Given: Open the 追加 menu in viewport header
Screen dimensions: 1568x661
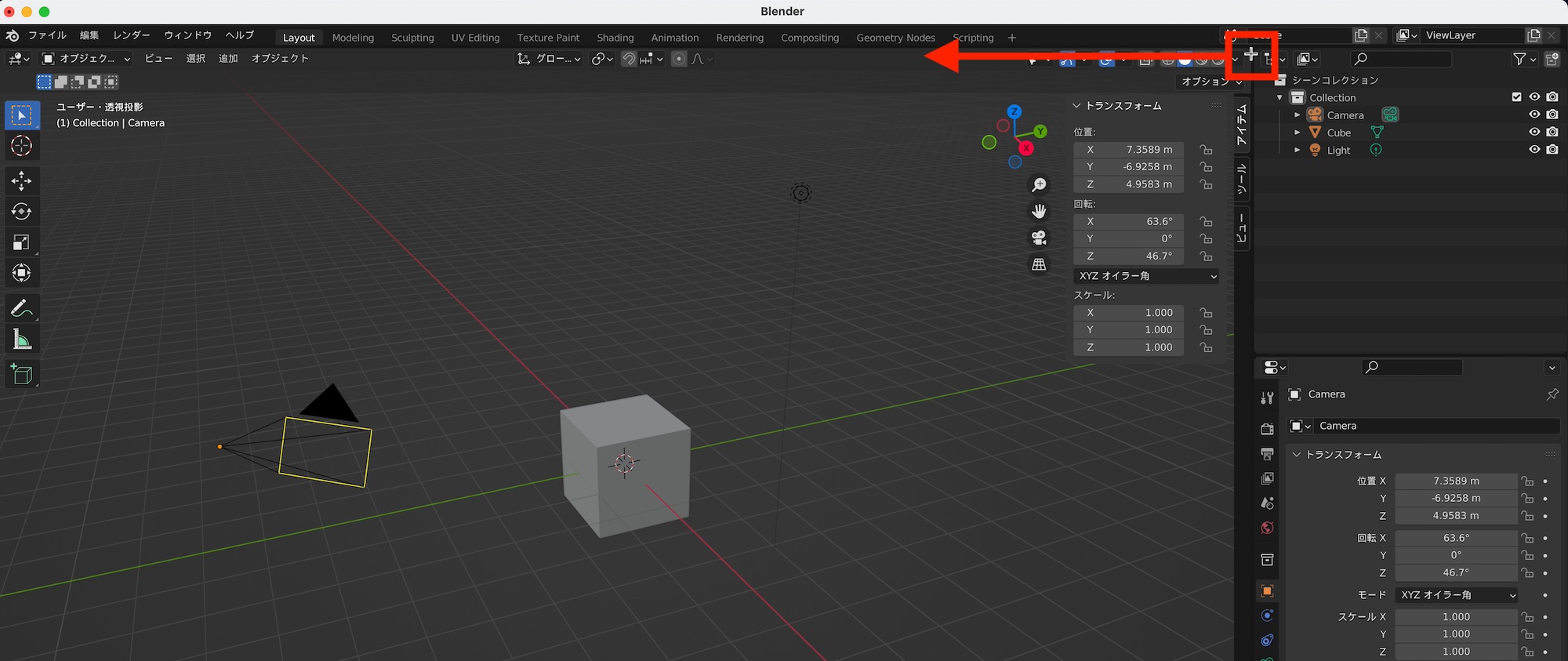Looking at the screenshot, I should (x=228, y=59).
